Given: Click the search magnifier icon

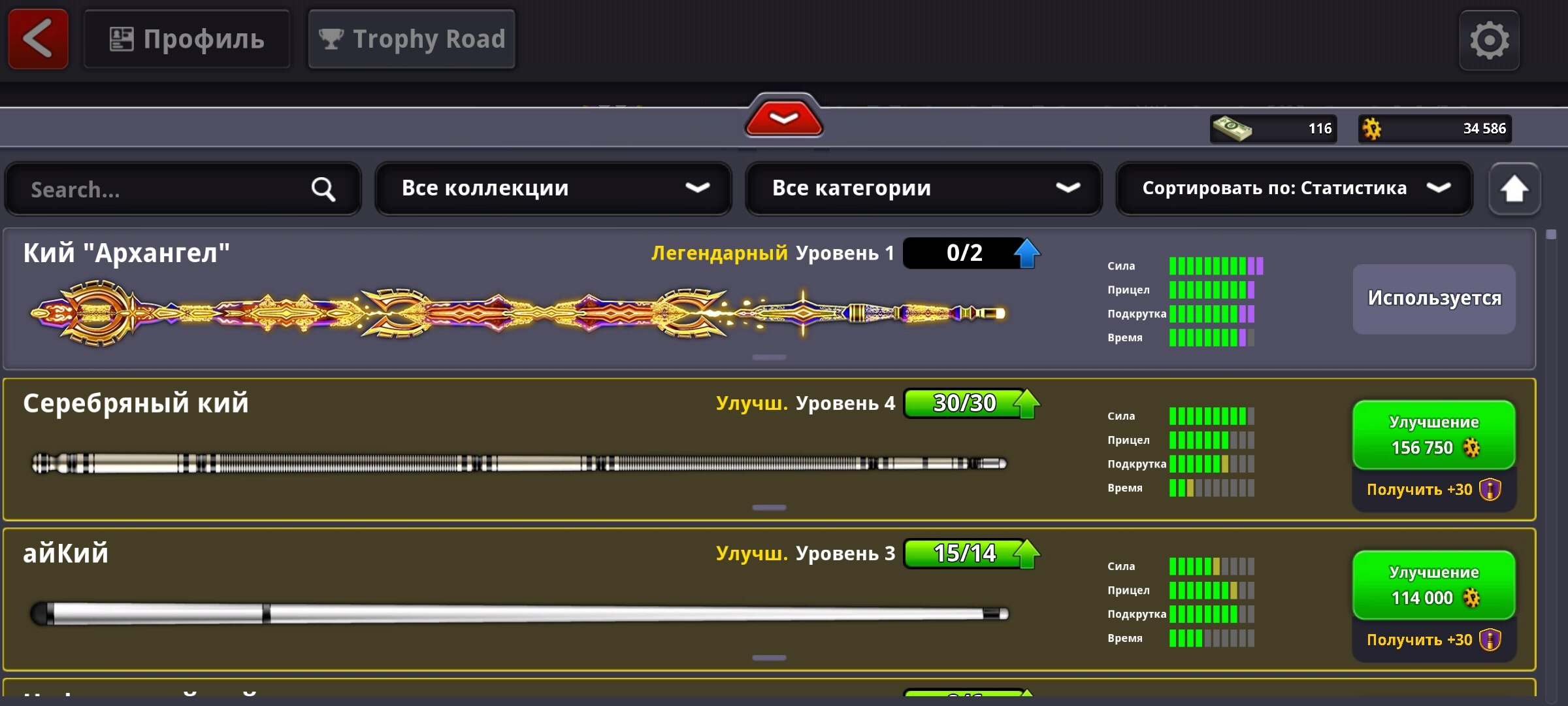Looking at the screenshot, I should point(323,190).
